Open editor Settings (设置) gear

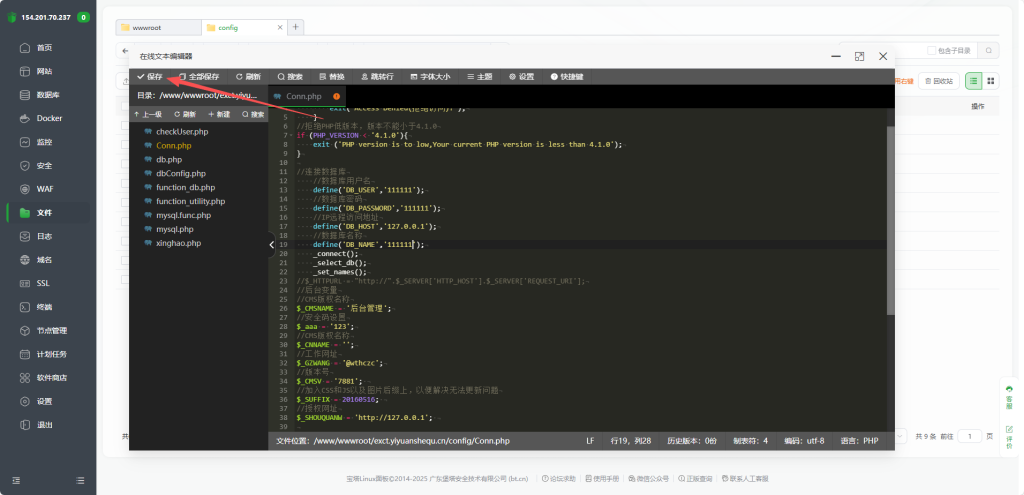[x=521, y=76]
